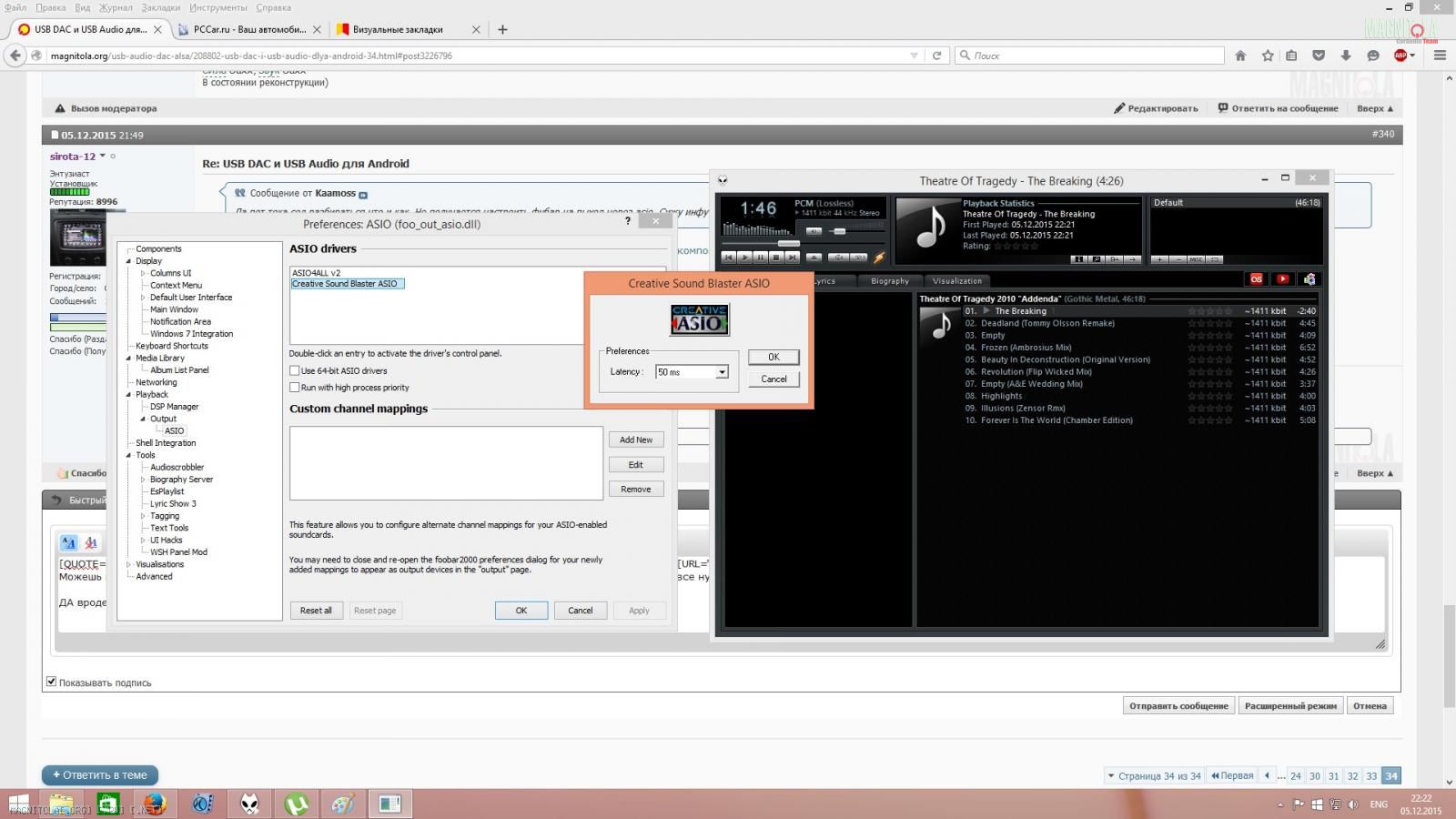1456x819 pixels.
Task: Open Windows Store from taskbar
Action: pyautogui.click(x=108, y=804)
